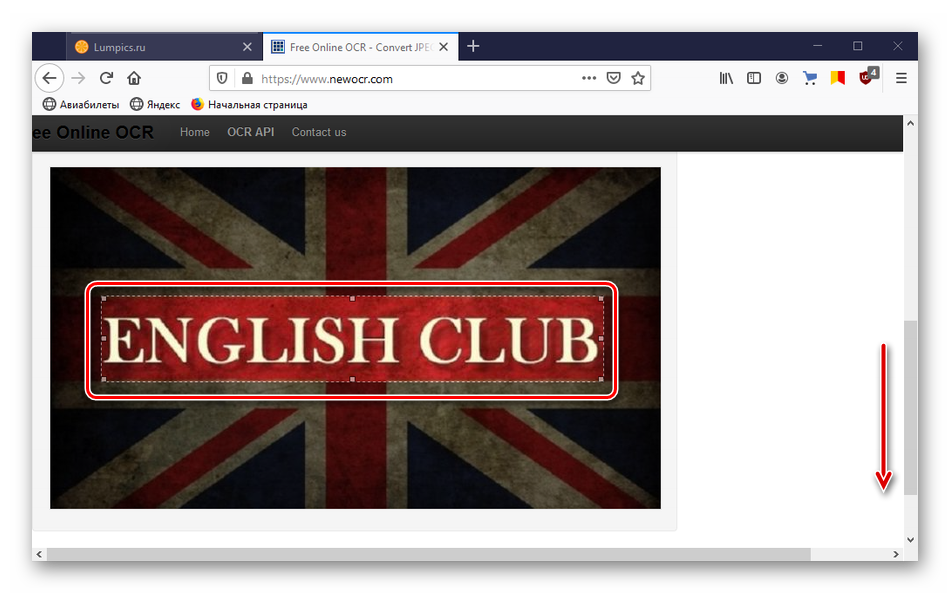The width and height of the screenshot is (950, 605).
Task: Open the Firefox hamburger menu
Action: click(x=901, y=78)
